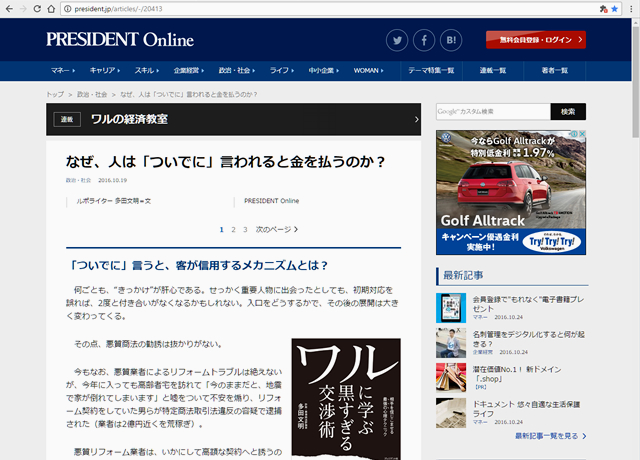This screenshot has width=640, height=460.
Task: Click the translate icon in address bar
Action: 598,8
